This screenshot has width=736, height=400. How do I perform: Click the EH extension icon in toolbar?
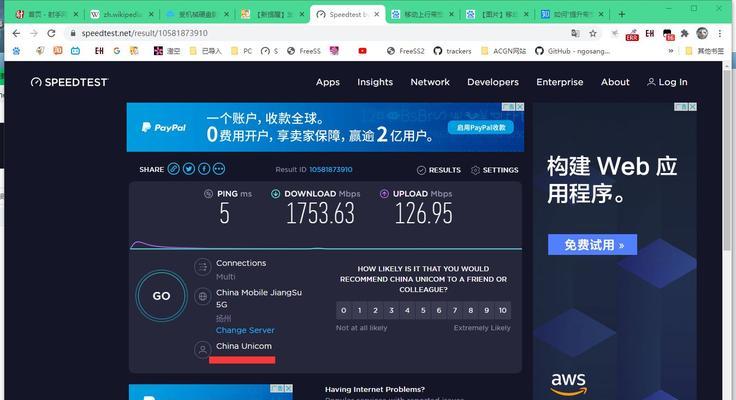[x=650, y=33]
